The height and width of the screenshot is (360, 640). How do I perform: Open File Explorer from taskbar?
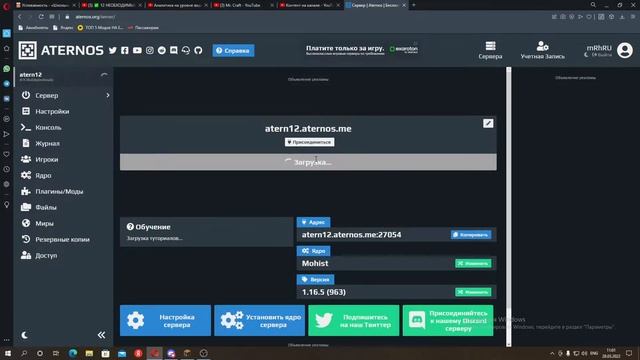[x=89, y=353]
